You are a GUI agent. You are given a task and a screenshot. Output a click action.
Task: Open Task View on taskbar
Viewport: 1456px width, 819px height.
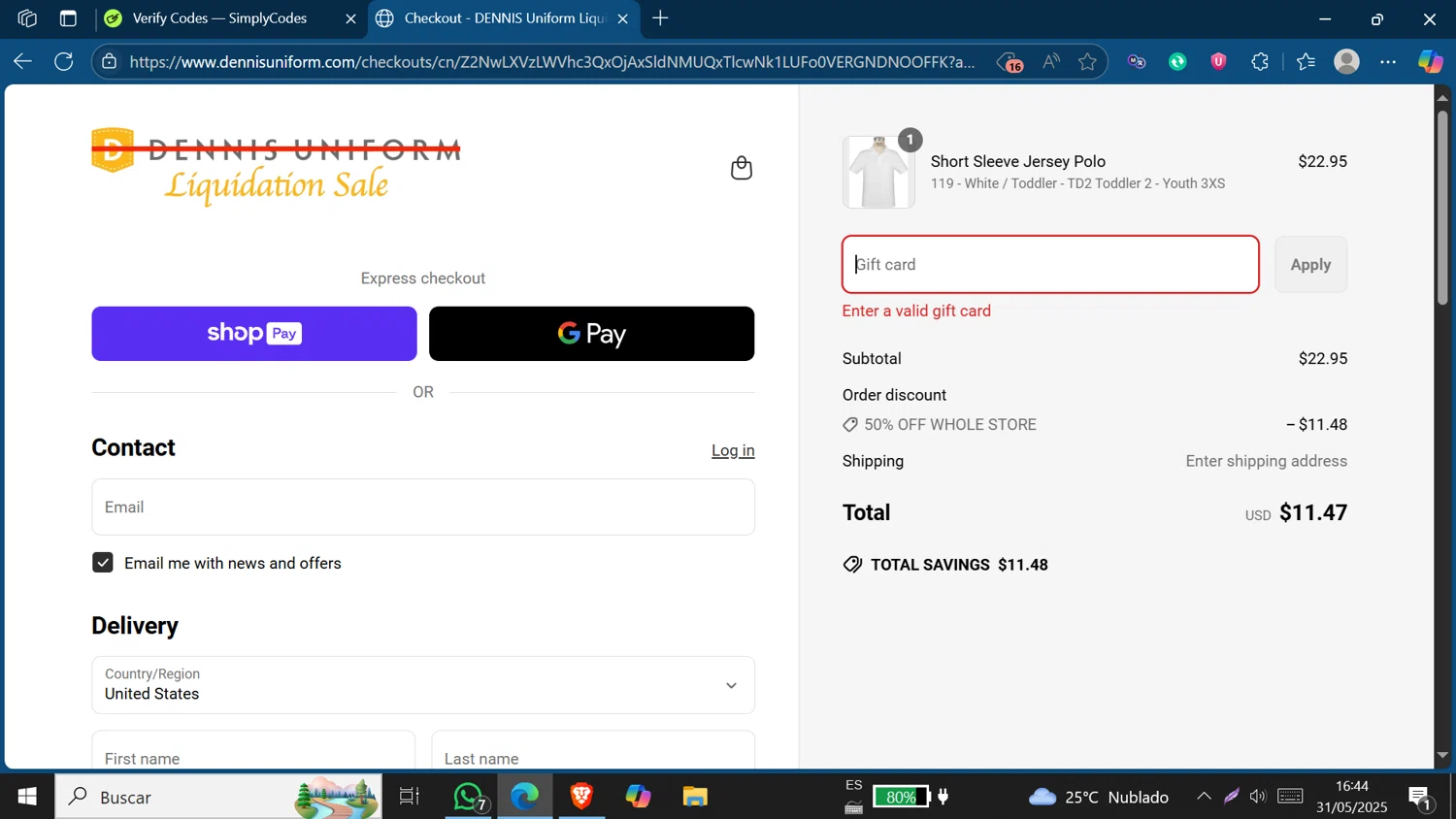(410, 797)
